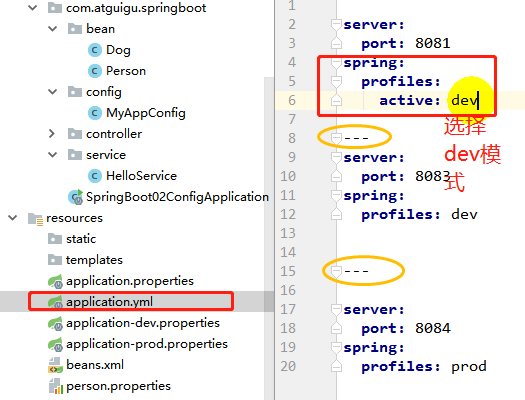Select the templates folder
Image resolution: width=525 pixels, height=400 pixels.
(x=94, y=260)
